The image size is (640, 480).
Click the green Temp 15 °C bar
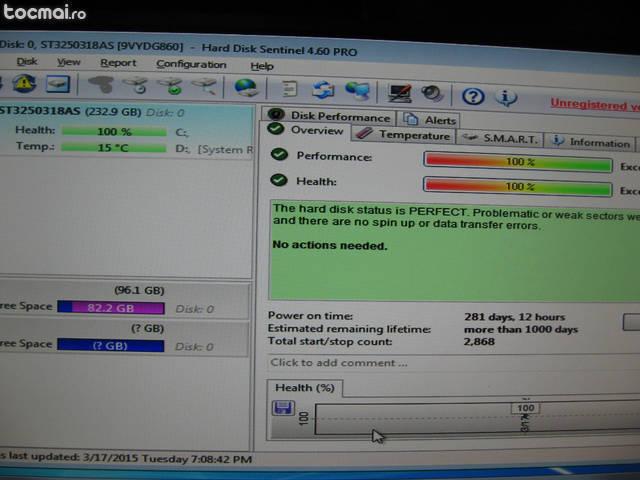tap(114, 147)
